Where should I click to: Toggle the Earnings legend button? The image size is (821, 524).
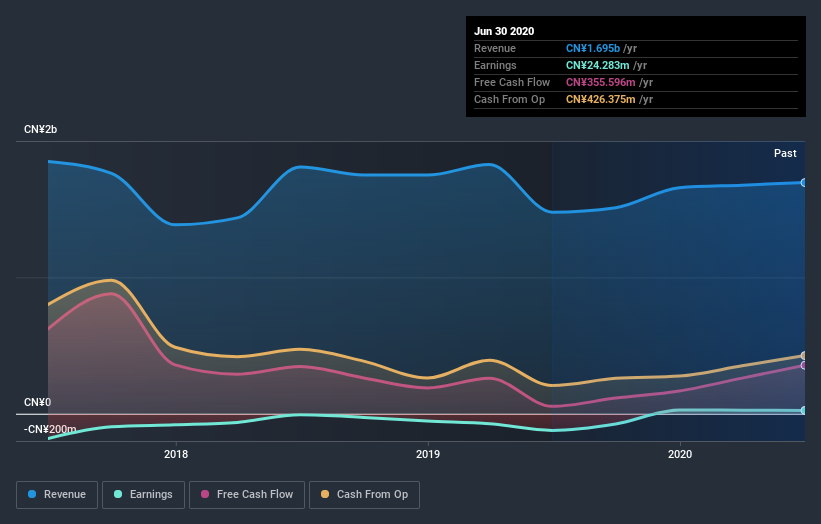[x=143, y=495]
